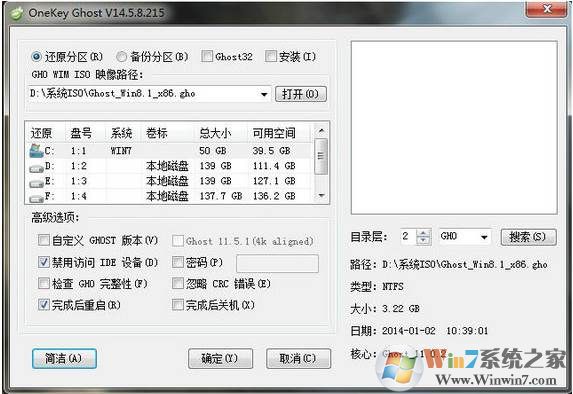Select the D: drive icon
This screenshot has width=573, height=394.
(x=36, y=169)
